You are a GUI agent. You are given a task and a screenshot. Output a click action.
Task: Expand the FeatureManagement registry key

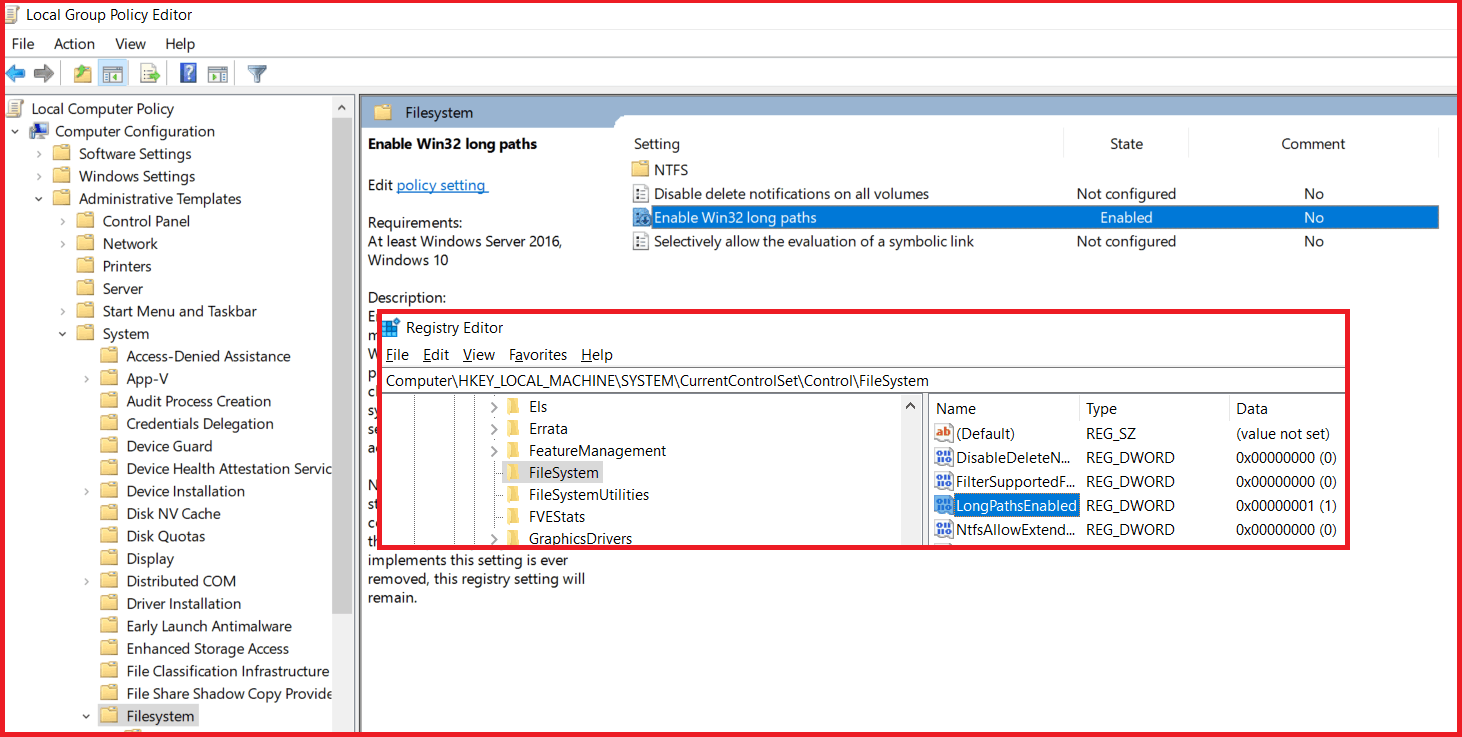click(494, 451)
